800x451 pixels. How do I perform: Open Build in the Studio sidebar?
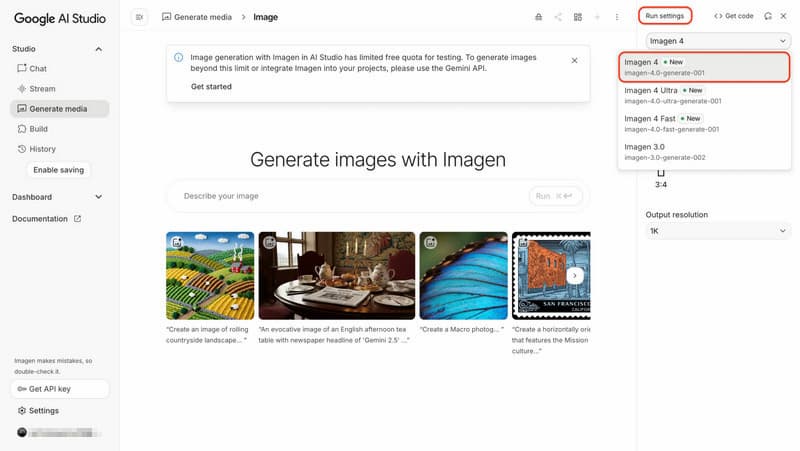pos(60,129)
